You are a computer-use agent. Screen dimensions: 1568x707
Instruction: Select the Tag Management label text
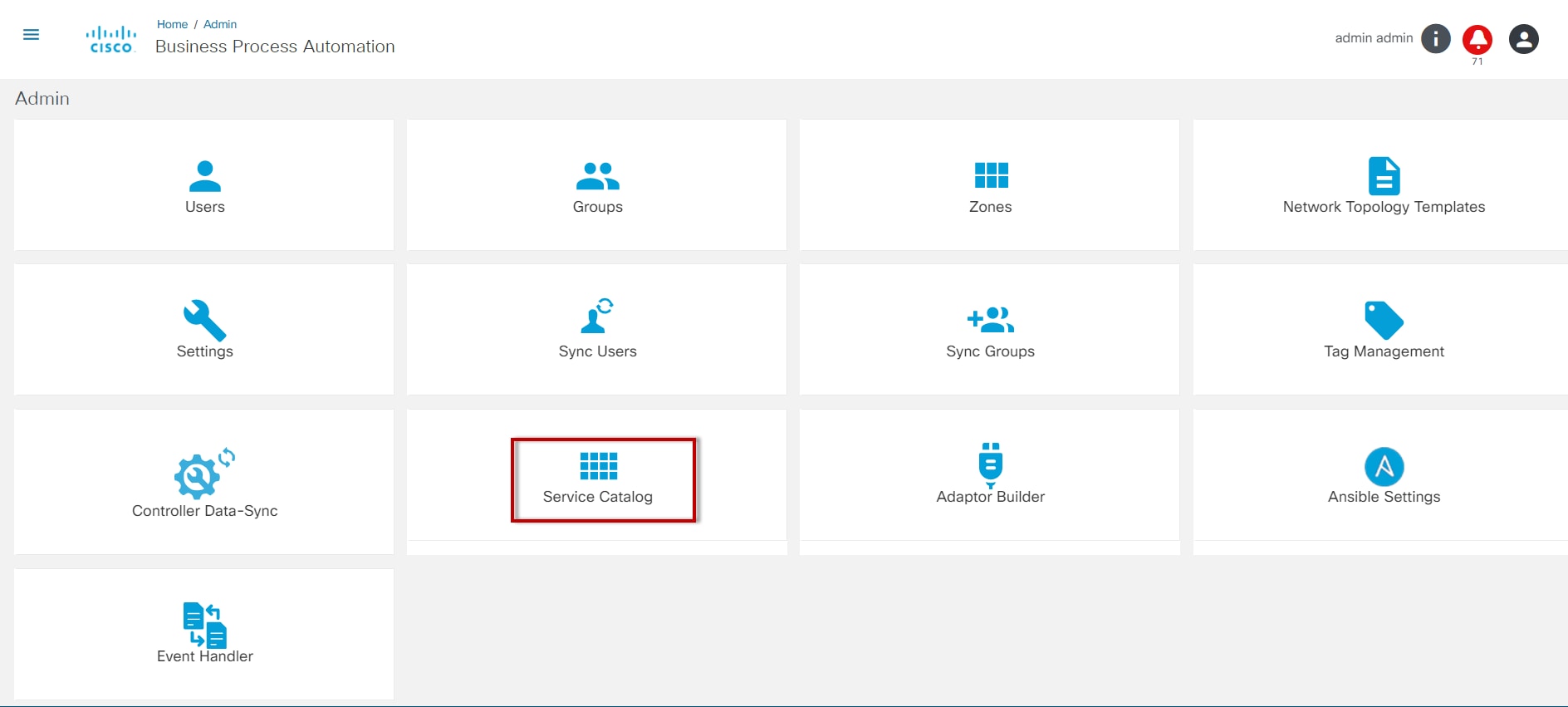pos(1384,351)
